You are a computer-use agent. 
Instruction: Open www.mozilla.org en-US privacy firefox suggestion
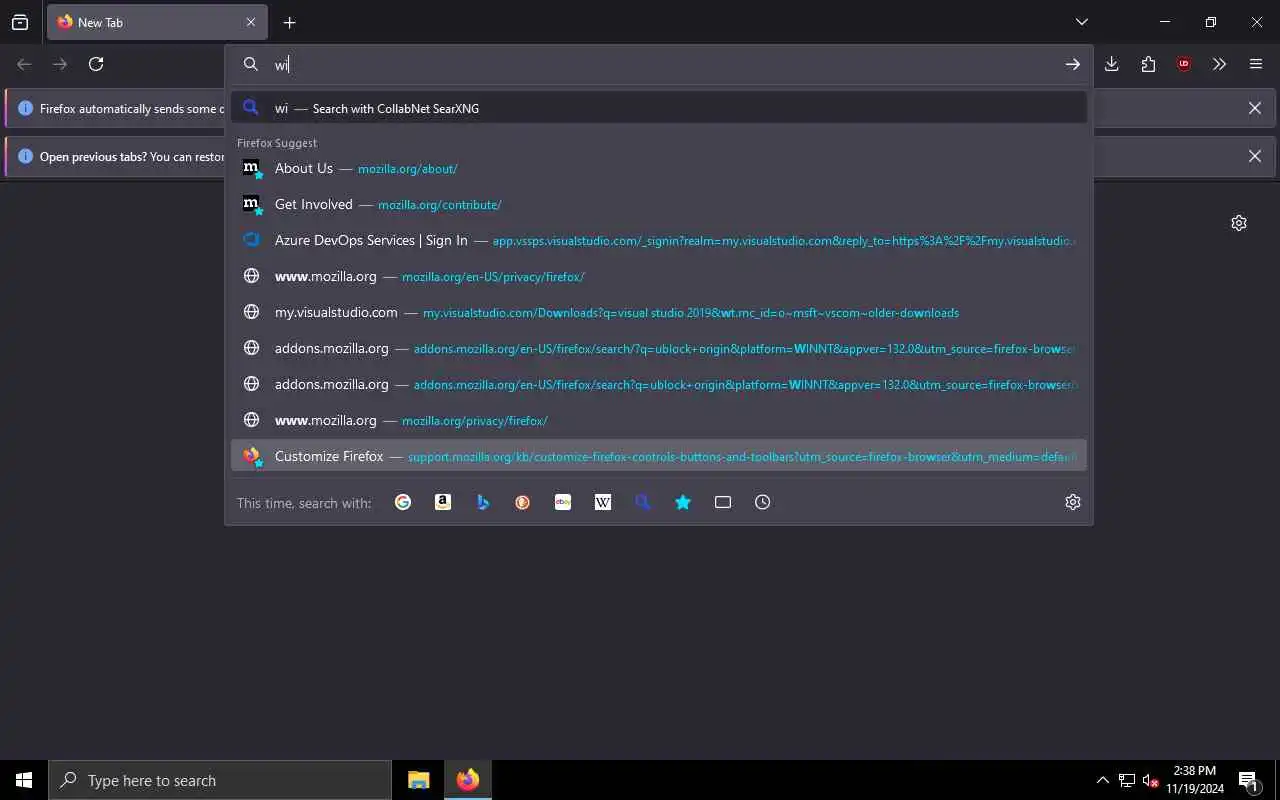point(659,276)
